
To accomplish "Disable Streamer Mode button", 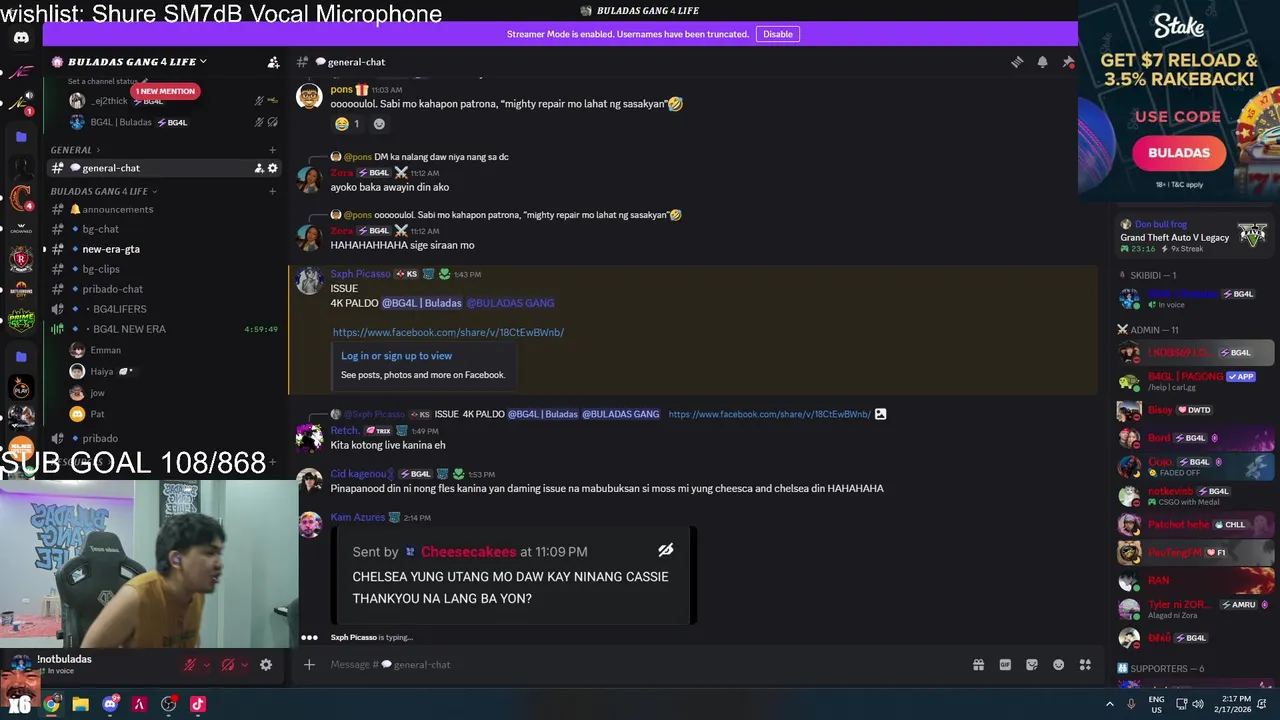I will pyautogui.click(x=778, y=34).
